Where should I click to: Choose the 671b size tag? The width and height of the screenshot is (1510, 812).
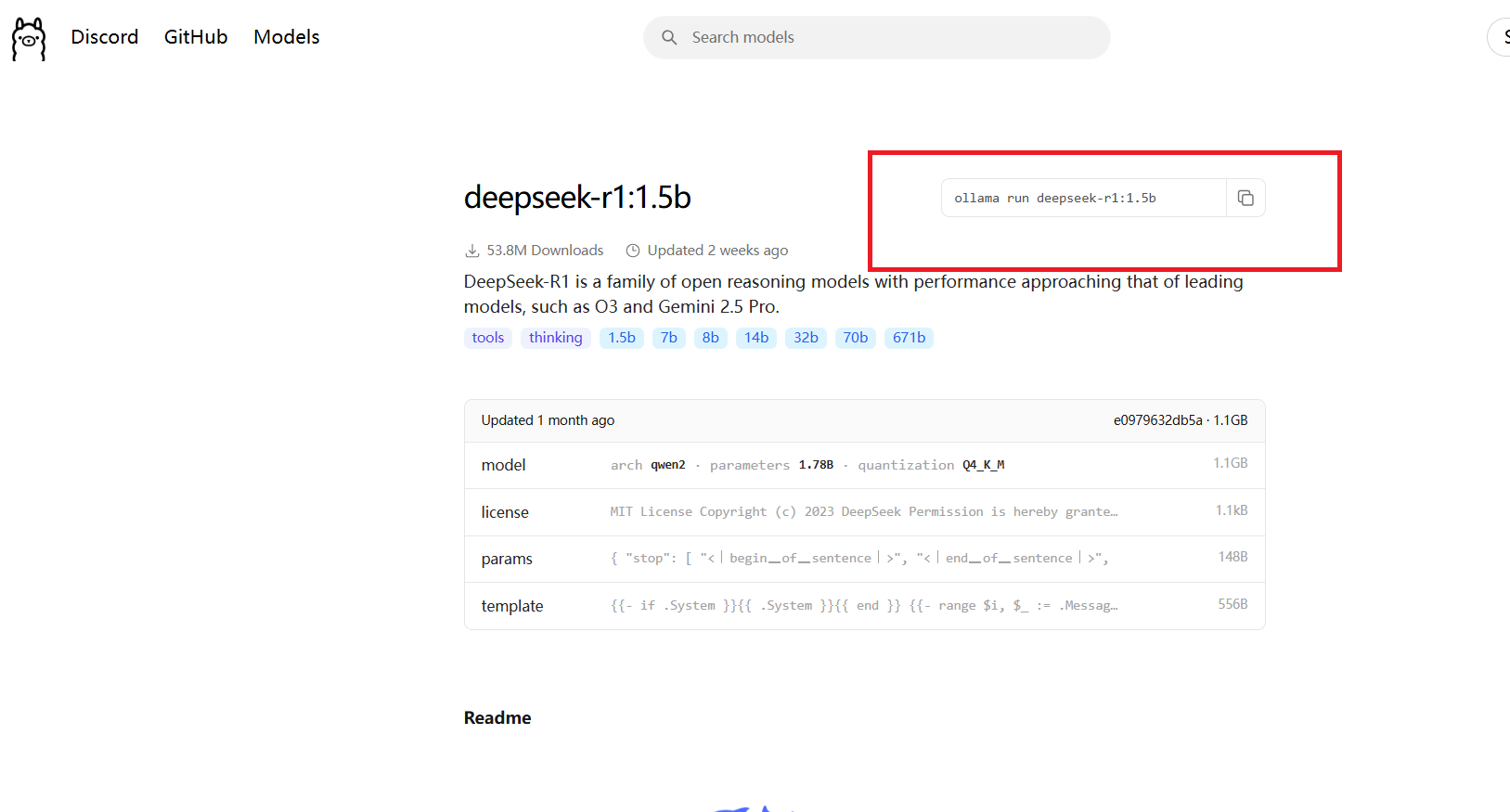click(910, 338)
